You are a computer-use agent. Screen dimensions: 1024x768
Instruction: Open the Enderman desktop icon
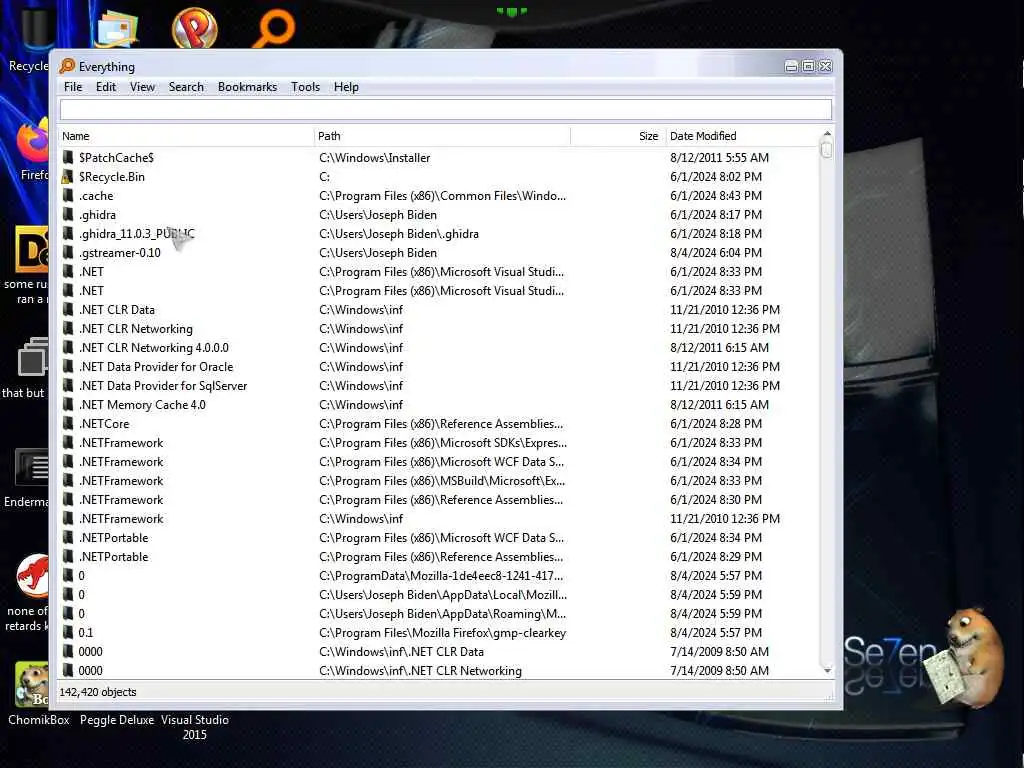point(33,467)
